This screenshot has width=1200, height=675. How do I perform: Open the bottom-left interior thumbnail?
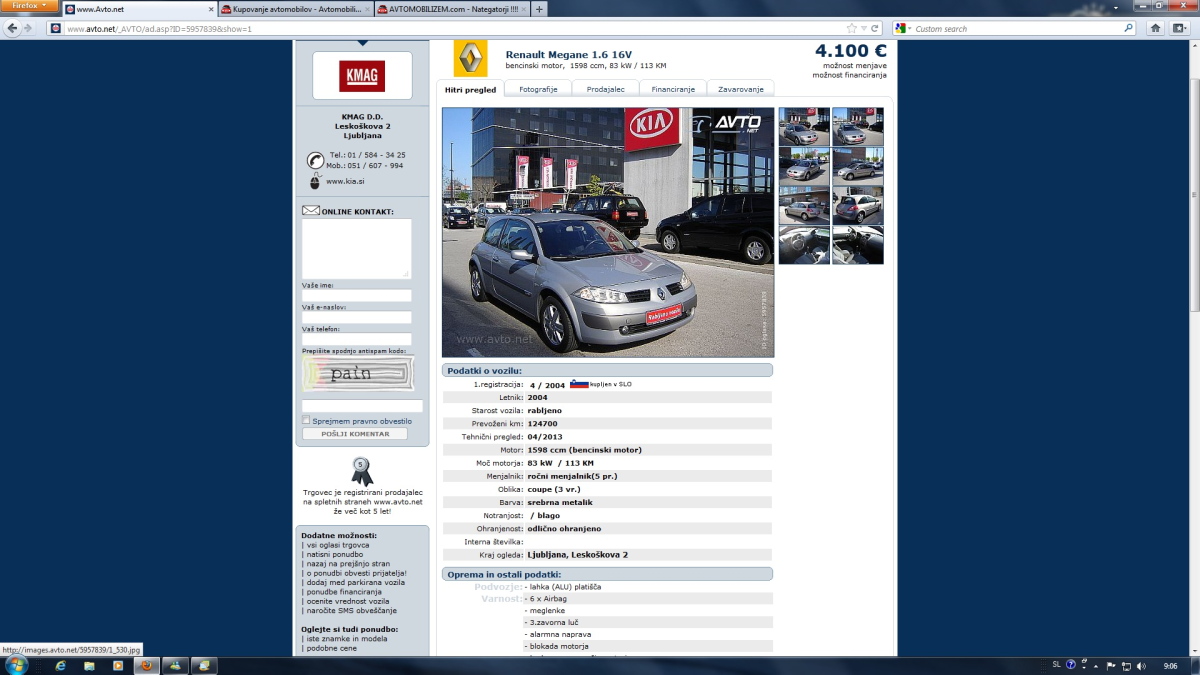pos(804,245)
